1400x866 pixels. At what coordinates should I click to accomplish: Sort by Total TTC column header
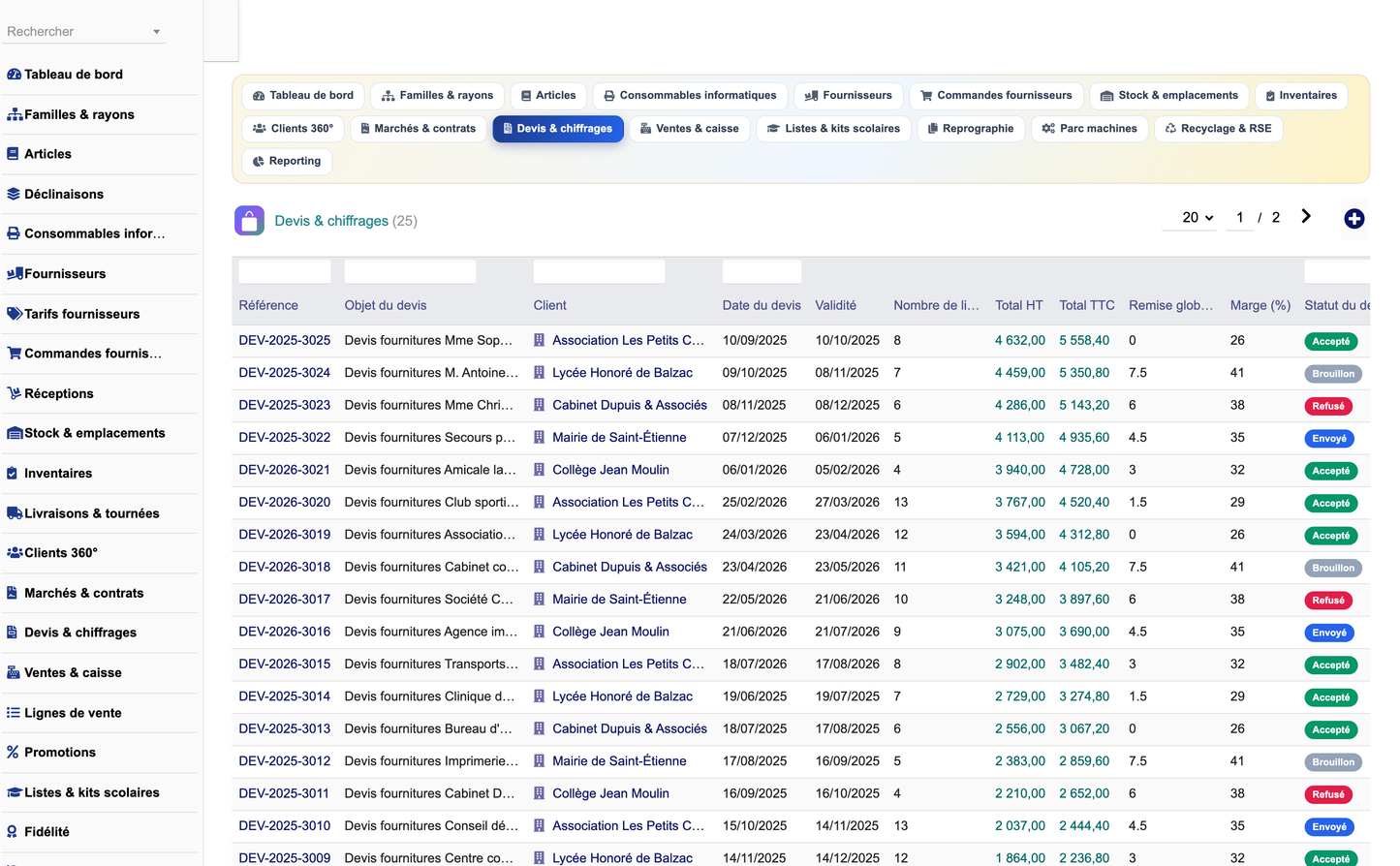tap(1087, 305)
